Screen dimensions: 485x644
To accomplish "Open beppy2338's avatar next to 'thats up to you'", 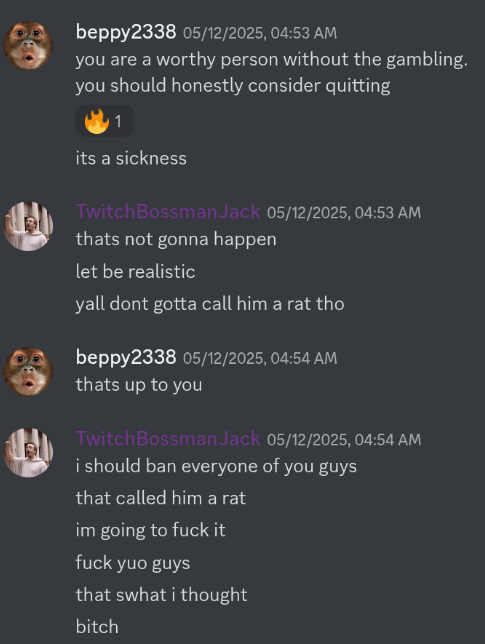I will [x=28, y=372].
